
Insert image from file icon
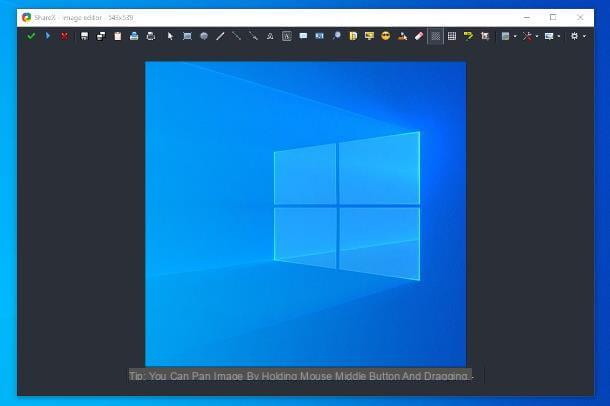click(x=353, y=36)
